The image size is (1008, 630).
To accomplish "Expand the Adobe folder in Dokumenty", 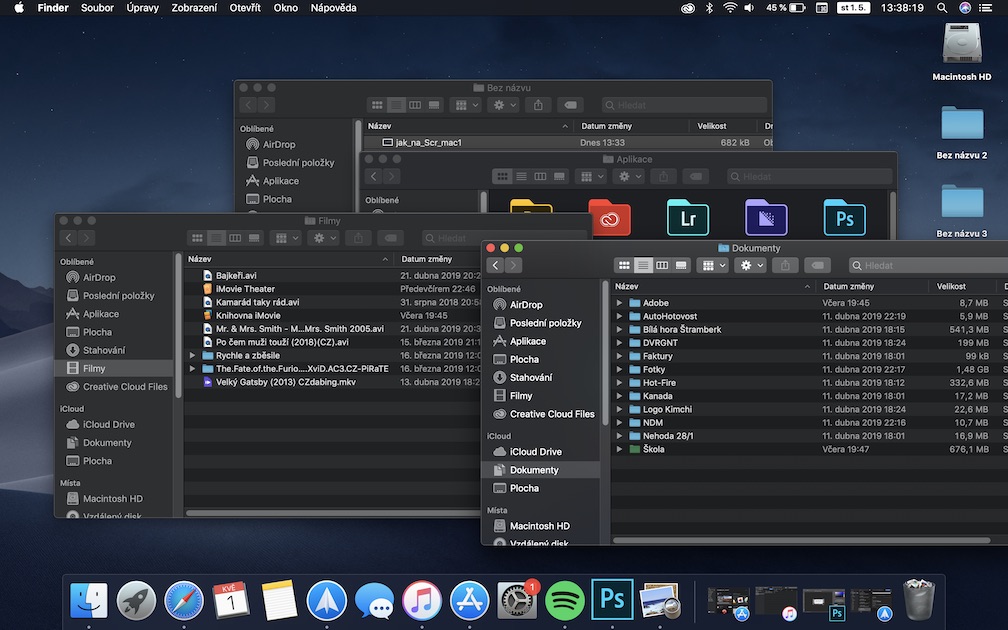I will click(x=620, y=303).
